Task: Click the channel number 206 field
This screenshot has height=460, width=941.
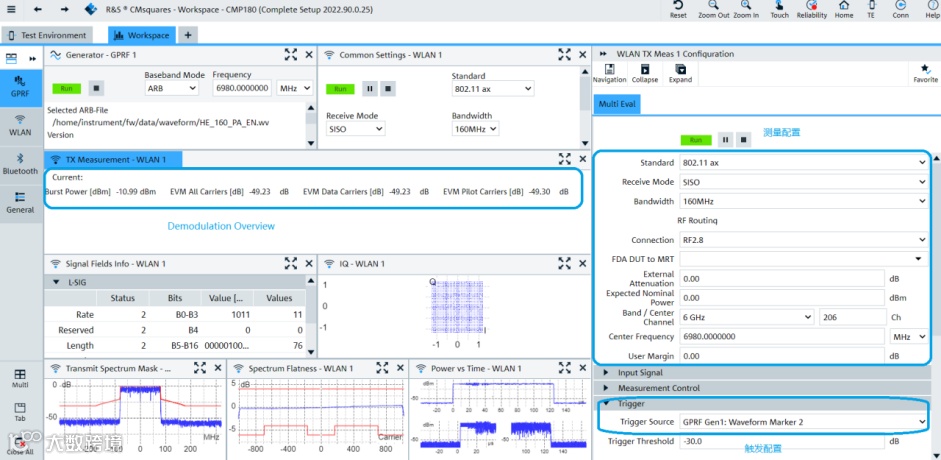Action: (852, 317)
